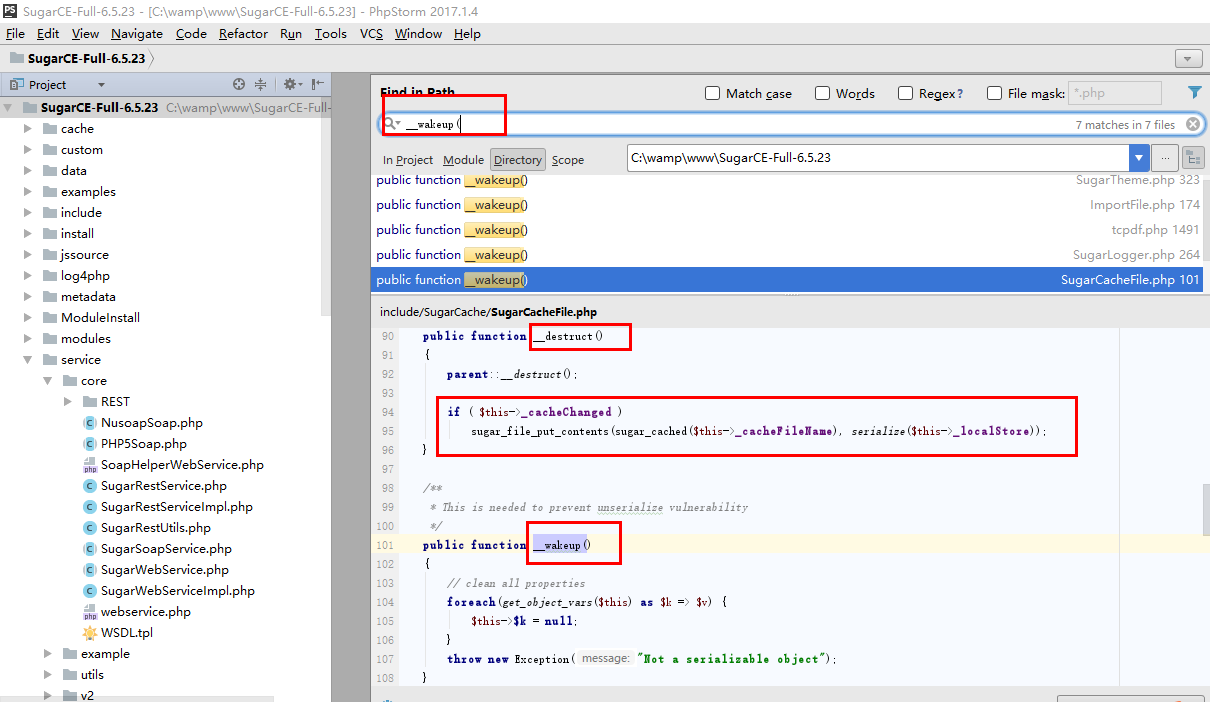Select the Module scope
Screen dimensions: 1210x702
[x=463, y=160]
